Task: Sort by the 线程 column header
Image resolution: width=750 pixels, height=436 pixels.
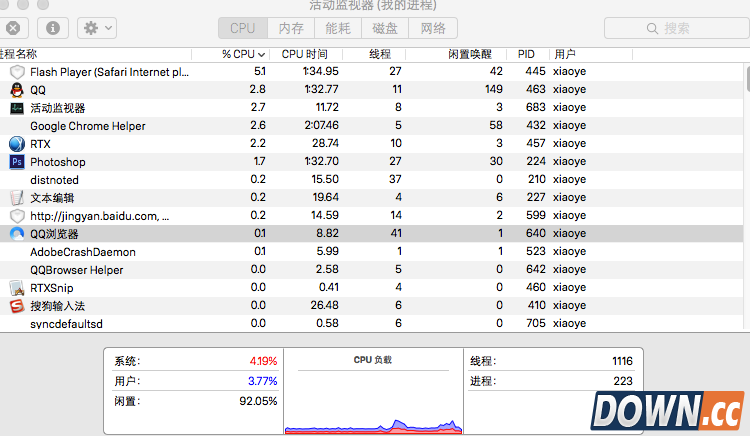Action: [x=380, y=54]
